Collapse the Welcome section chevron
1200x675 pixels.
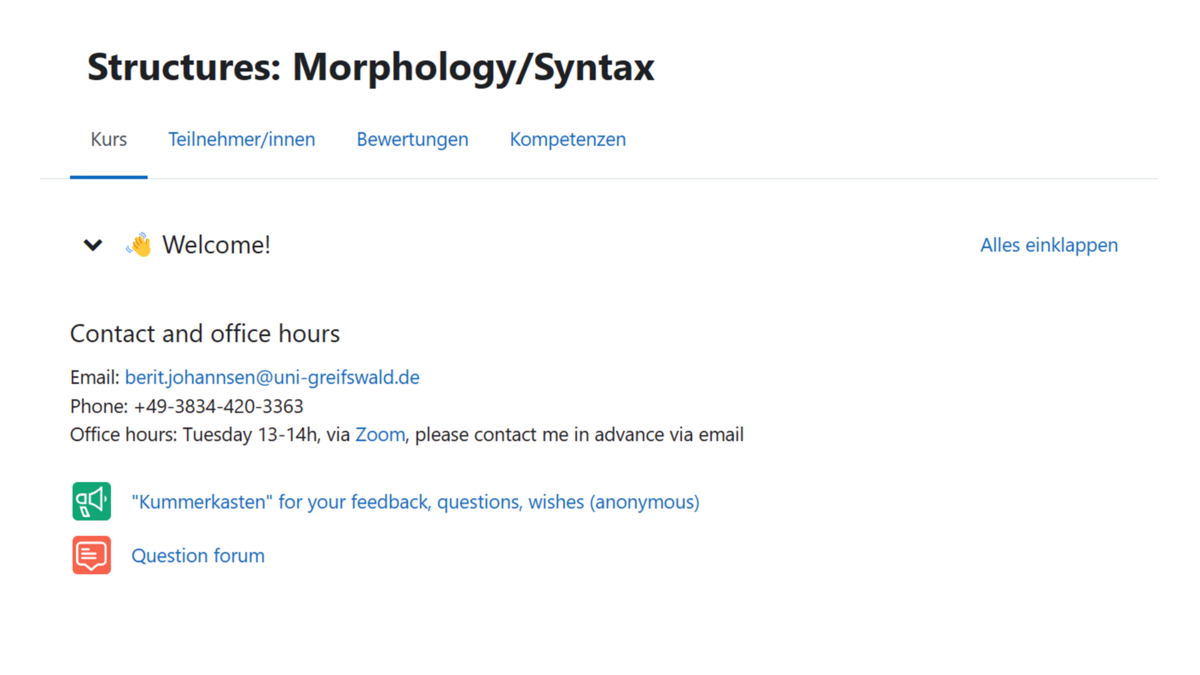tap(93, 245)
